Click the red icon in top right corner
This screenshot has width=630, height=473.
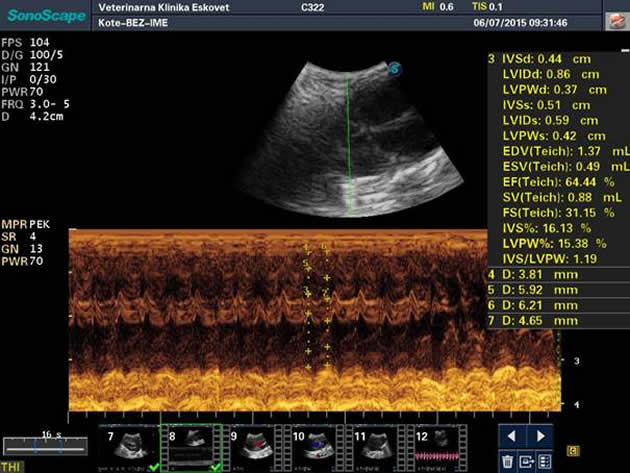(x=616, y=20)
